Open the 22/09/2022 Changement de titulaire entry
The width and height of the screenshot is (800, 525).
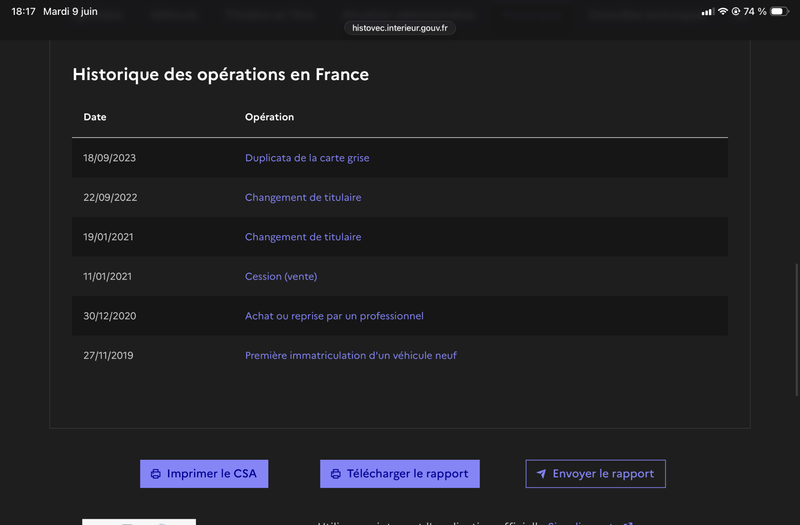click(303, 197)
